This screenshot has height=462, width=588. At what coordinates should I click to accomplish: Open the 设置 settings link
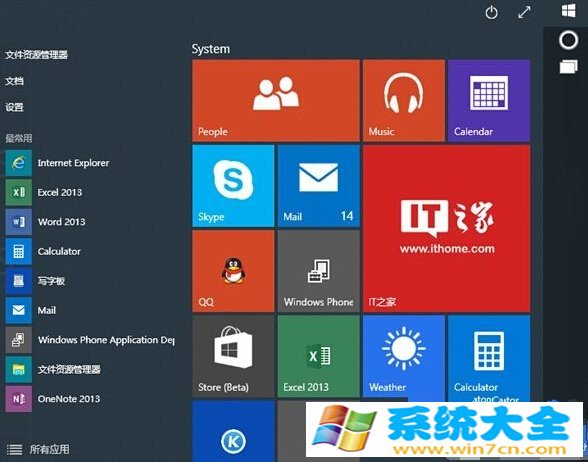pos(15,107)
